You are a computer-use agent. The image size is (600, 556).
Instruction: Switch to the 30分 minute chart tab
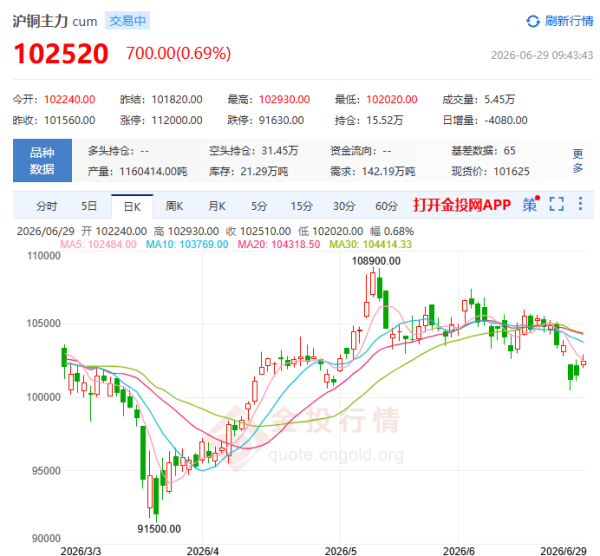(x=344, y=206)
